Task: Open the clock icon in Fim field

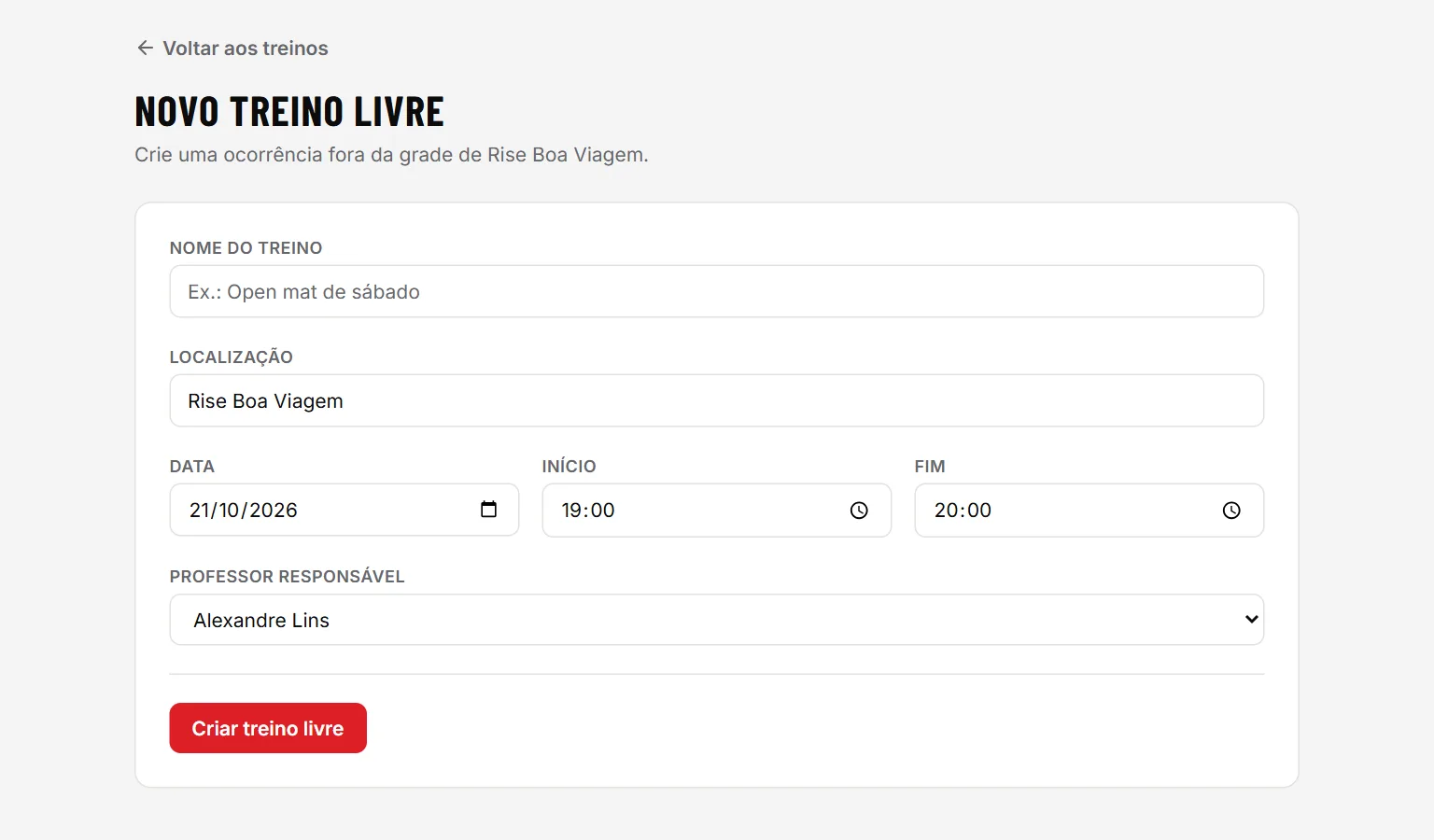Action: tap(1231, 511)
